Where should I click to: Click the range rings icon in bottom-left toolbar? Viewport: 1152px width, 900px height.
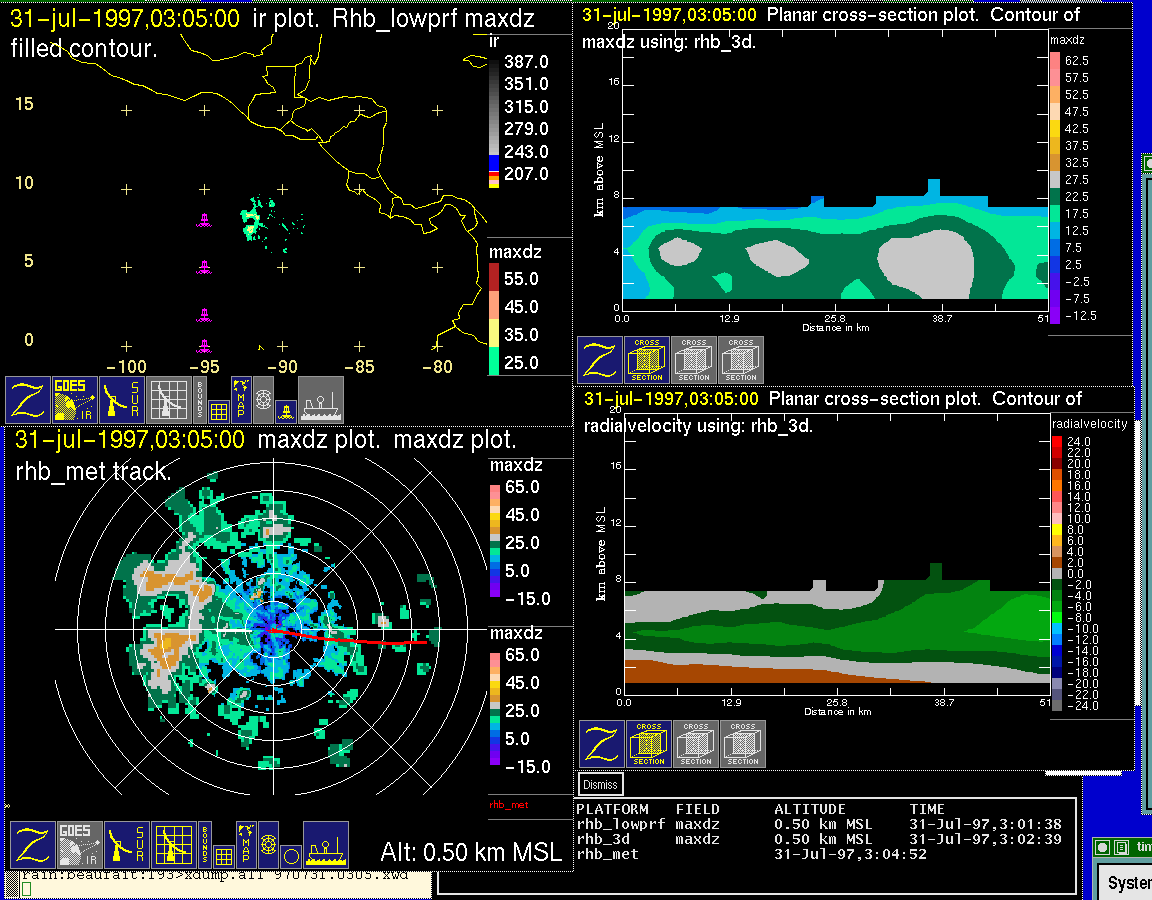pyautogui.click(x=268, y=845)
